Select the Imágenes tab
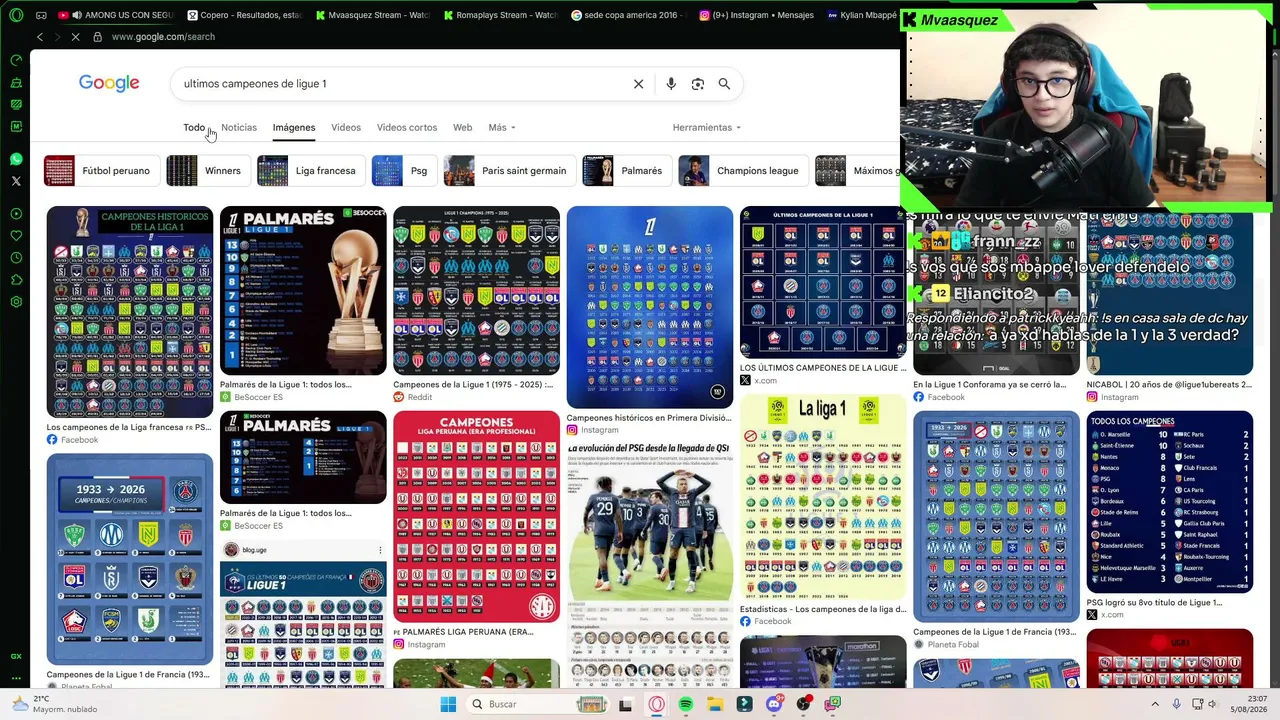This screenshot has width=1280, height=720. (x=294, y=128)
